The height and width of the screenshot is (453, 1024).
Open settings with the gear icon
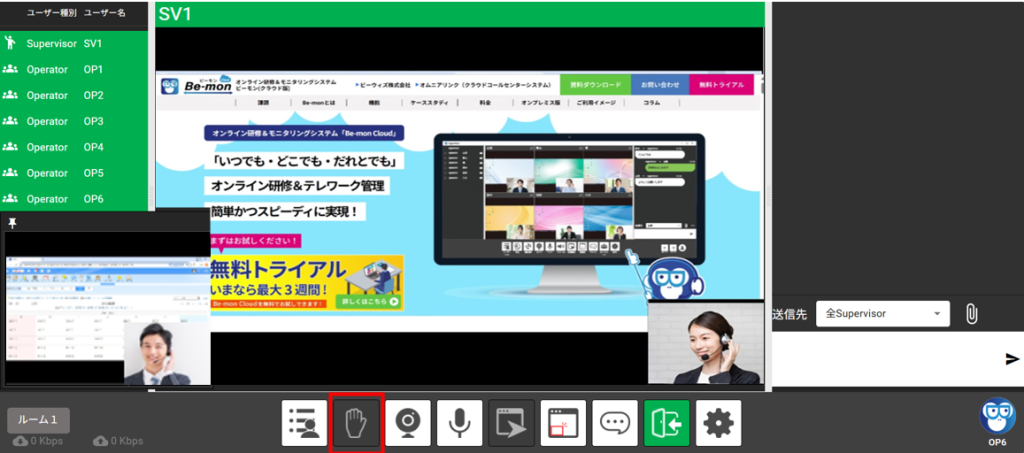718,423
